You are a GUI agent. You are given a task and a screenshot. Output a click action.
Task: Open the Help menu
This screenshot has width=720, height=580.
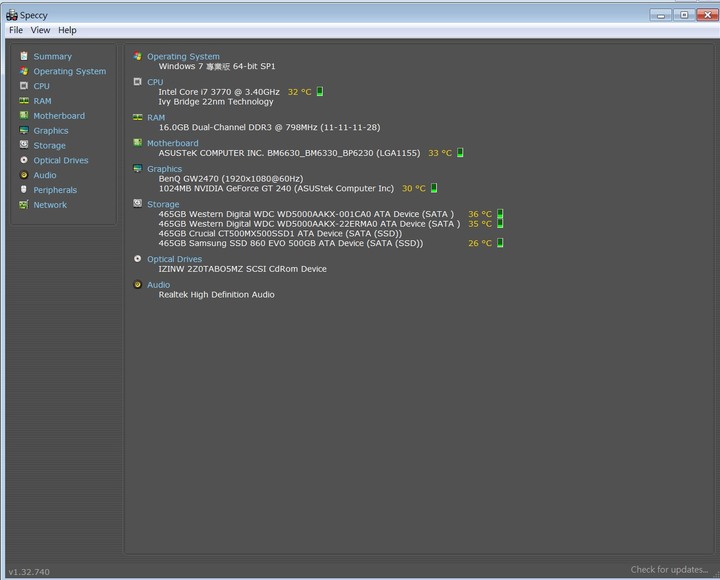tap(67, 30)
